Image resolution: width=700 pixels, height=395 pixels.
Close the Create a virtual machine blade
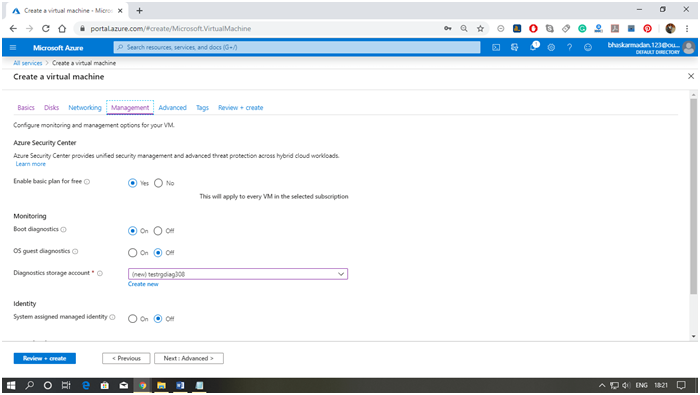[691, 76]
